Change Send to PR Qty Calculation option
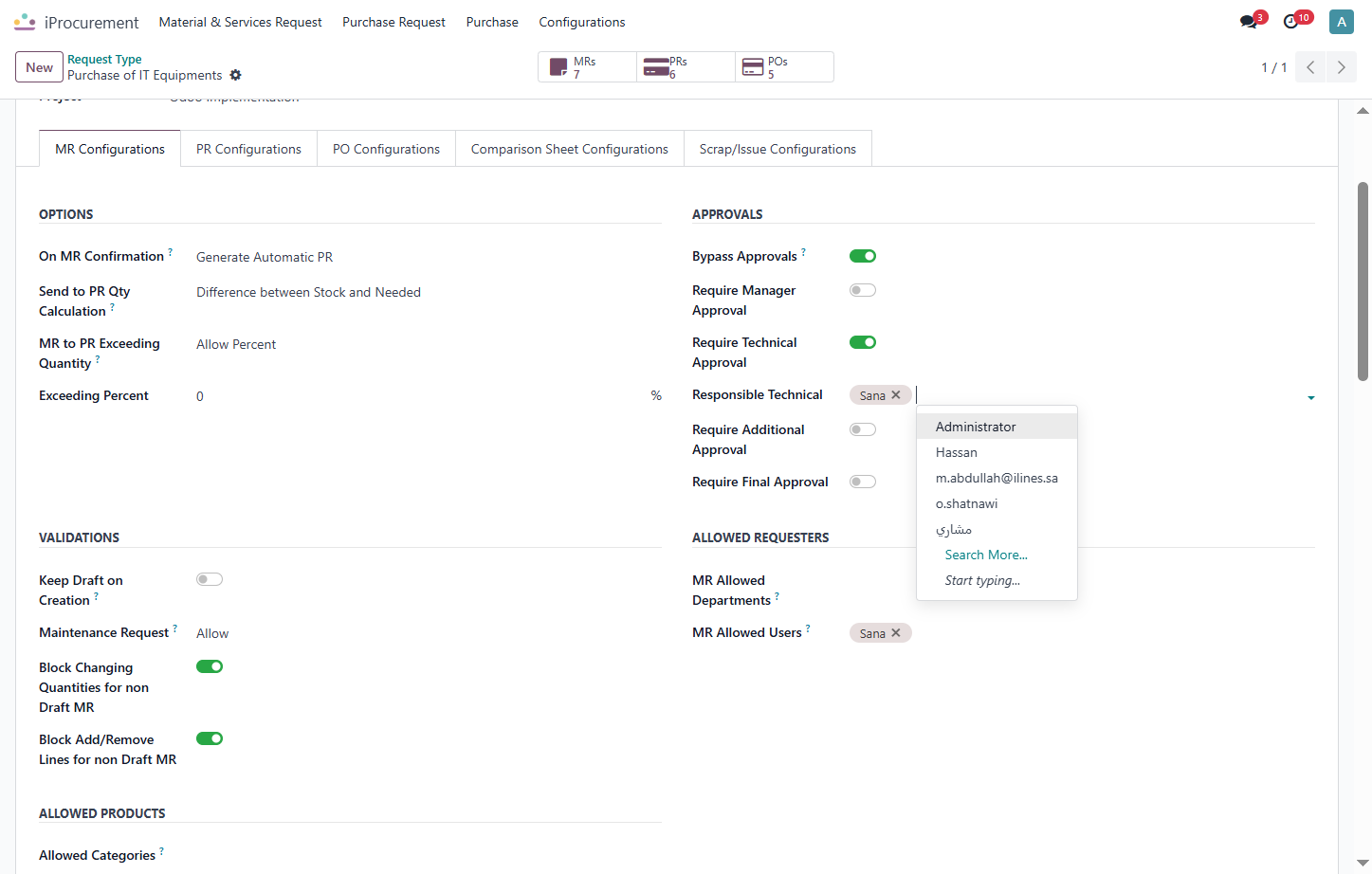 tap(429, 292)
